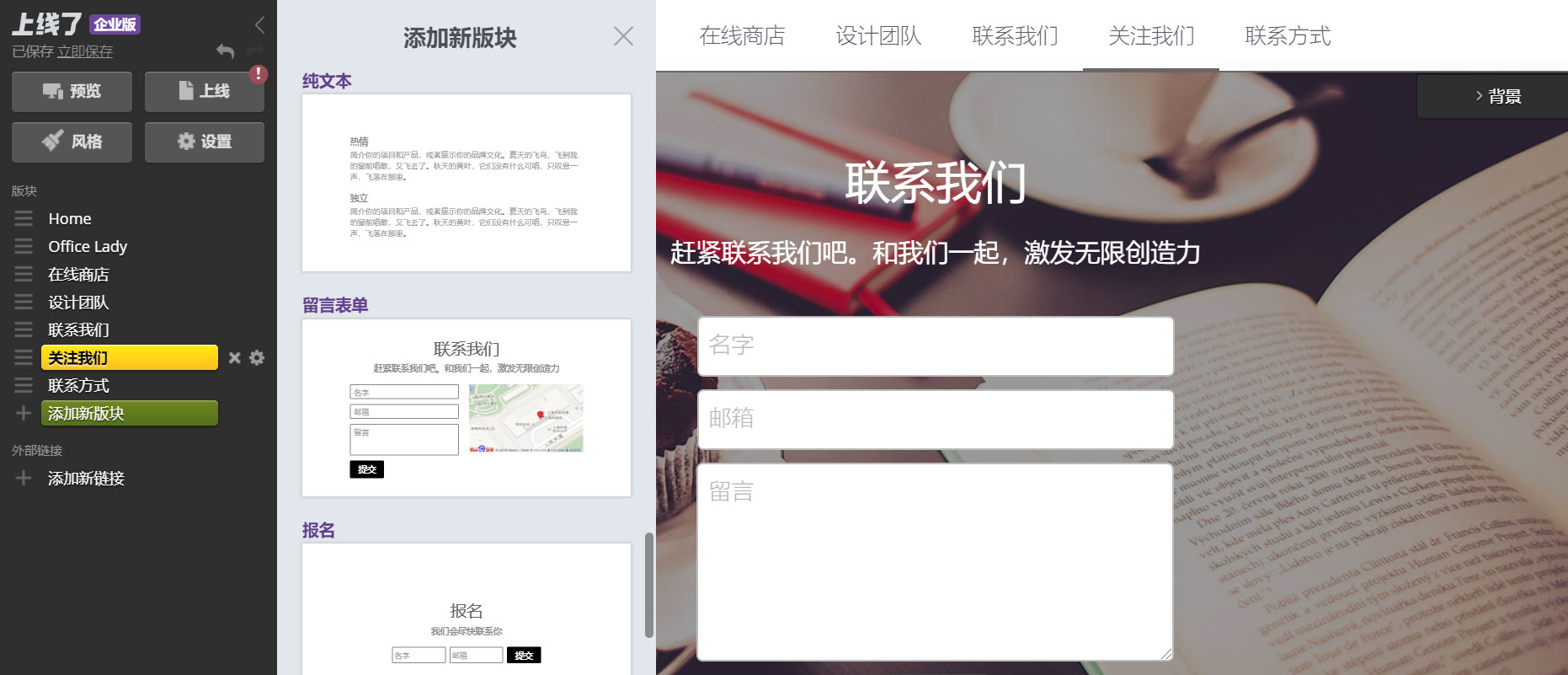Collapse the left sidebar with the chevron
Viewport: 1568px width, 675px height.
click(x=260, y=25)
